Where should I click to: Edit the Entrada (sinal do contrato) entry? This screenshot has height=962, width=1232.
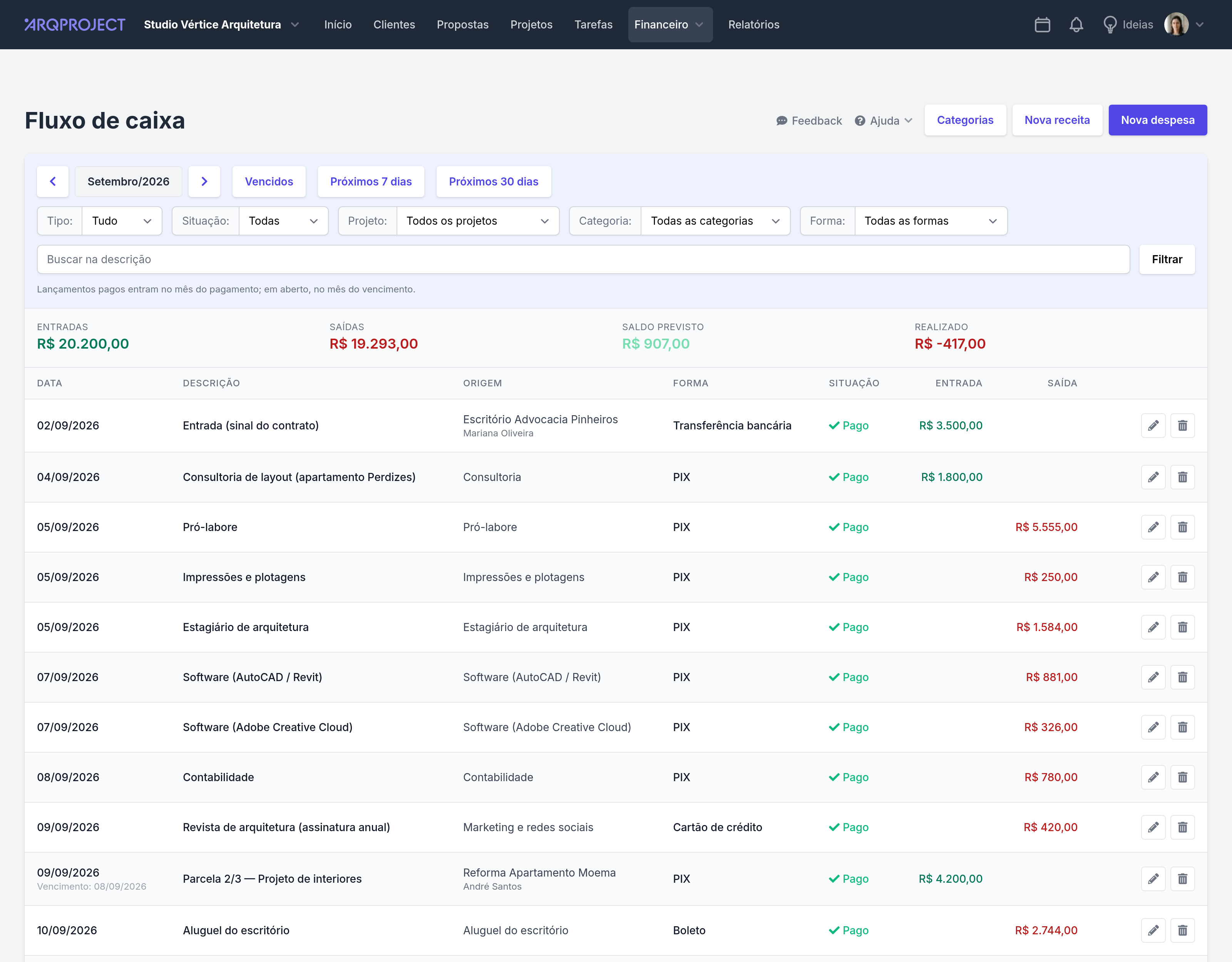coord(1153,426)
